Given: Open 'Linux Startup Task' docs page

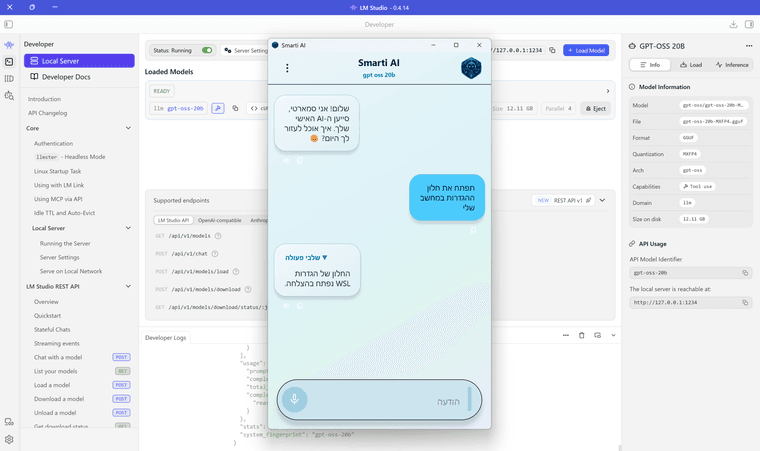Looking at the screenshot, I should tap(57, 171).
